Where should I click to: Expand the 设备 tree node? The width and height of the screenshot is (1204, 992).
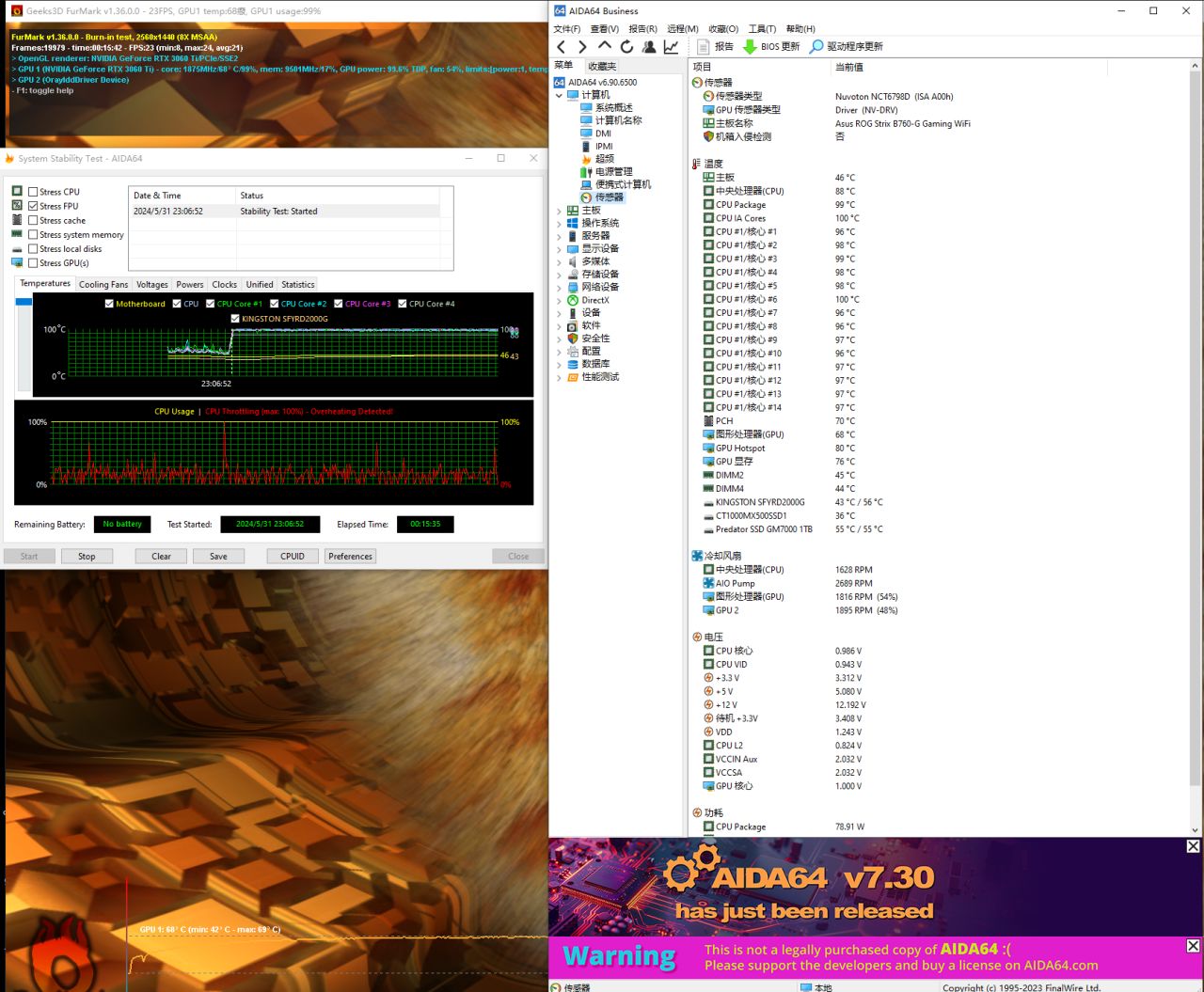click(x=559, y=313)
